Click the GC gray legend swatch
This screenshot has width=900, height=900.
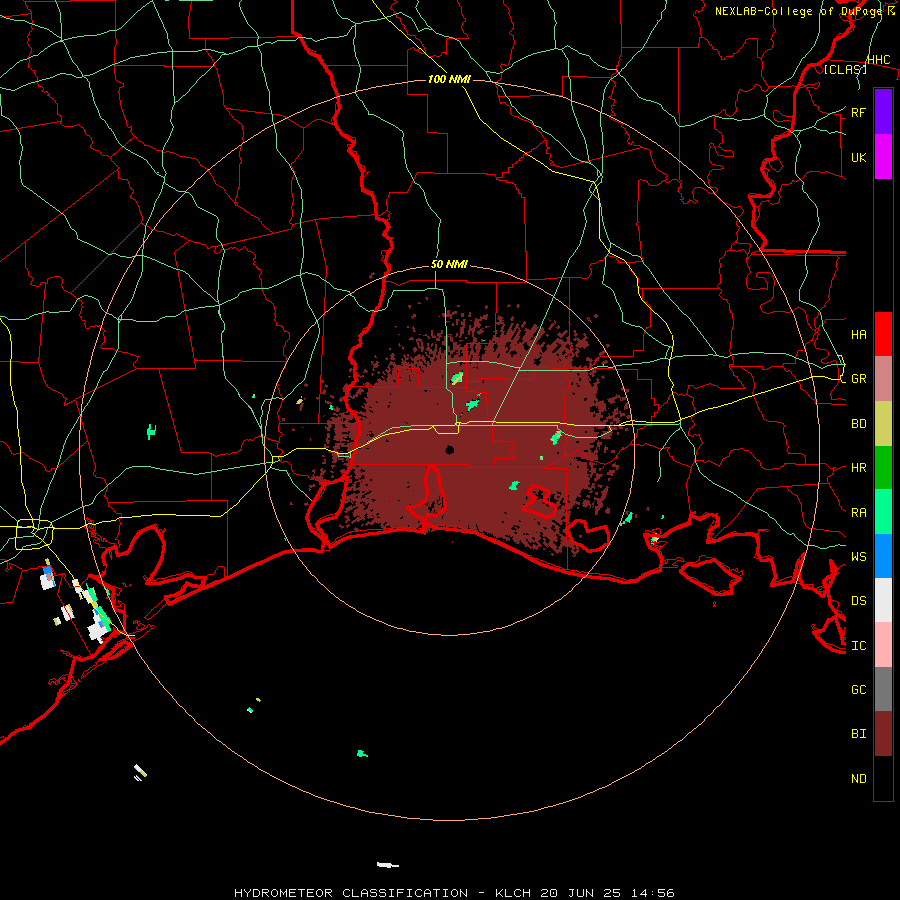(x=883, y=689)
